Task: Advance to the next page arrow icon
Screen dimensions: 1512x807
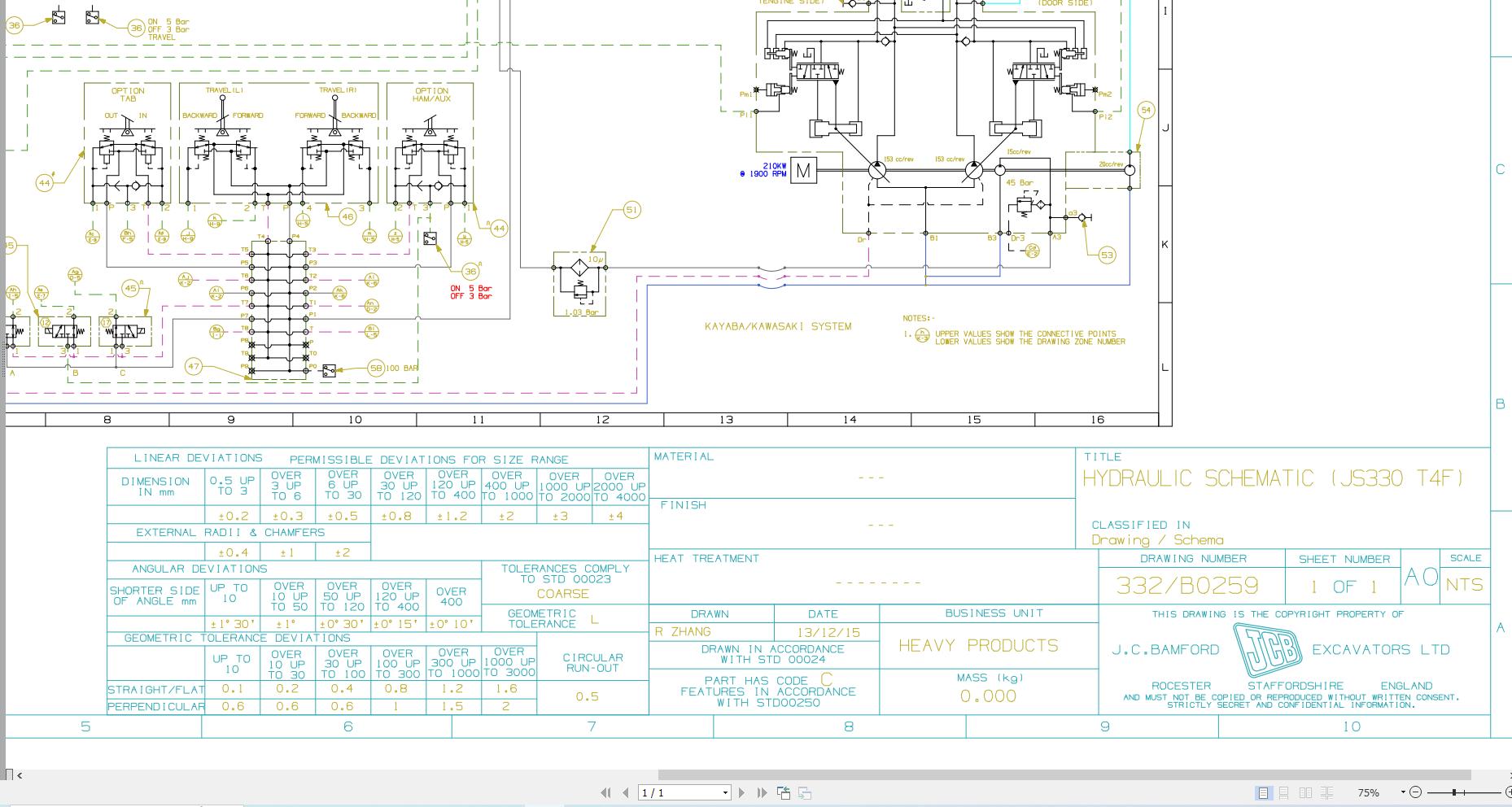Action: [x=741, y=792]
